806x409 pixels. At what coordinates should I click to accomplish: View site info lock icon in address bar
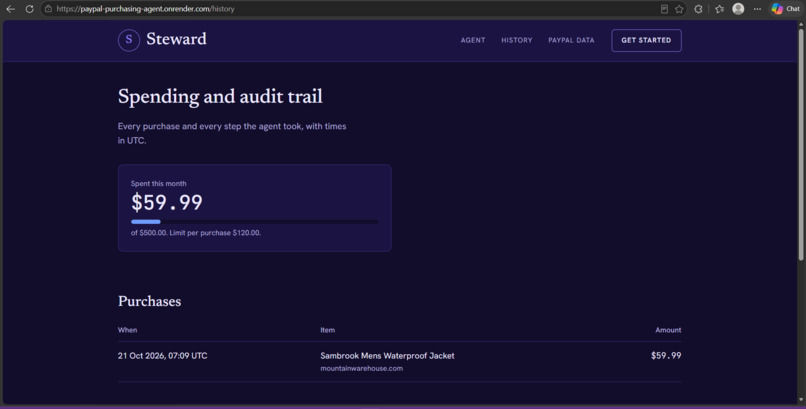tap(48, 9)
